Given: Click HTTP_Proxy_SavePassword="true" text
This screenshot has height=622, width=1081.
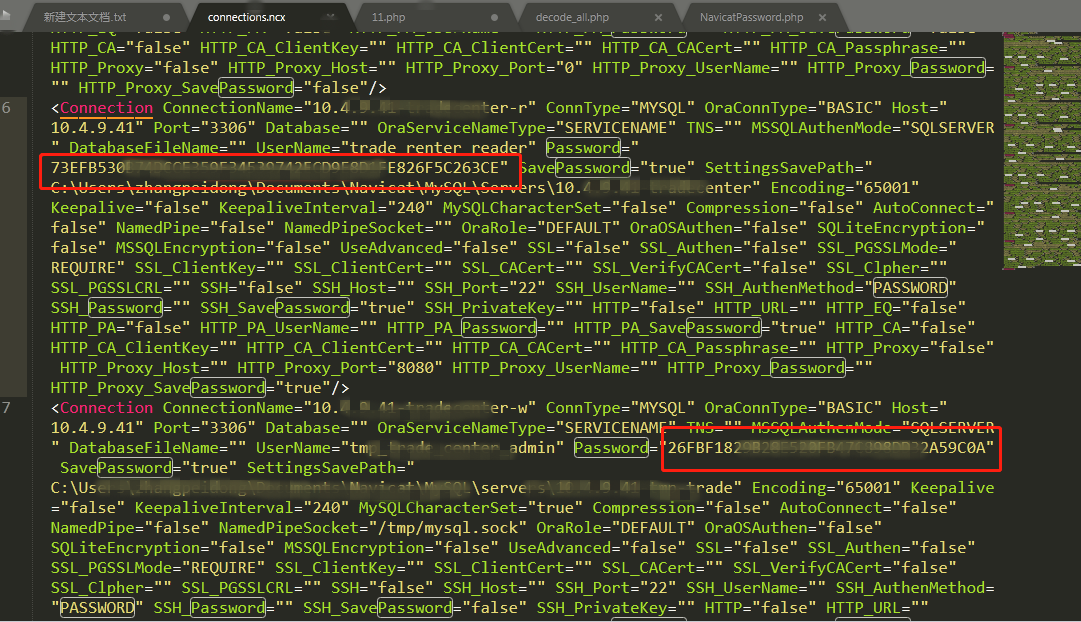Looking at the screenshot, I should click(x=191, y=388).
